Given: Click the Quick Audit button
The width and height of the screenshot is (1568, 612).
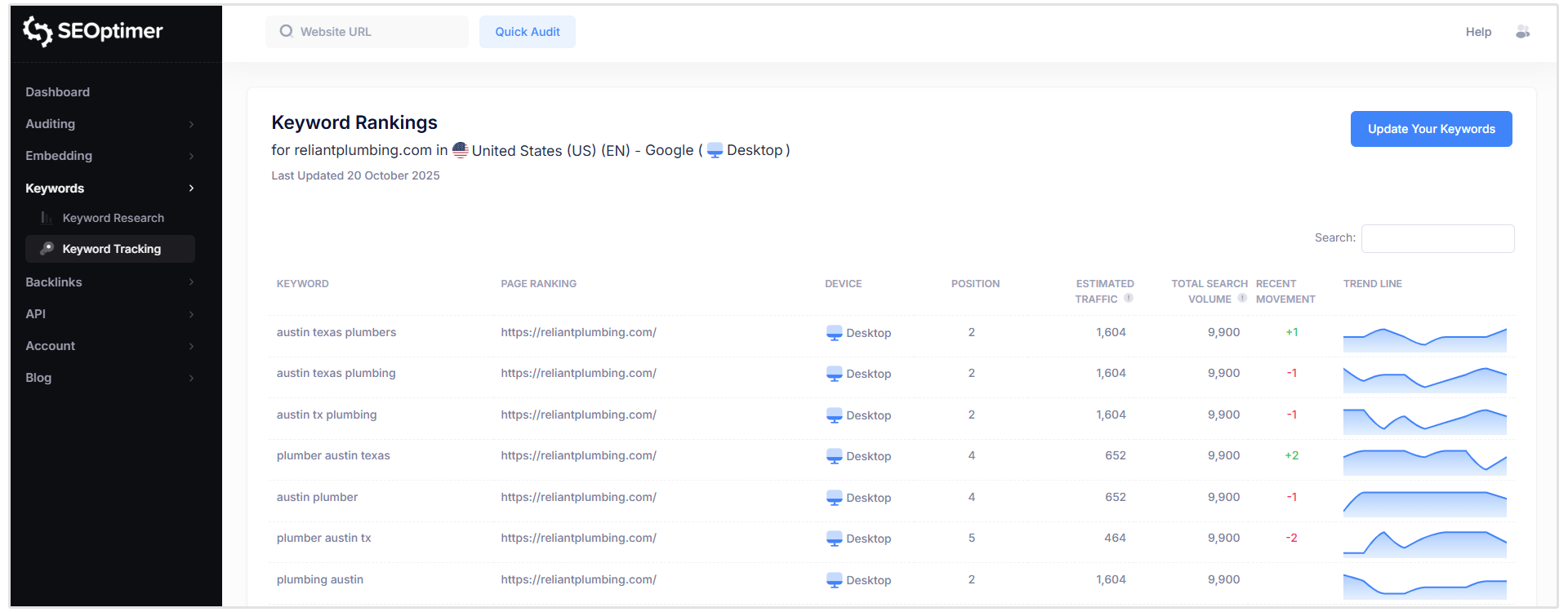Looking at the screenshot, I should 527,32.
